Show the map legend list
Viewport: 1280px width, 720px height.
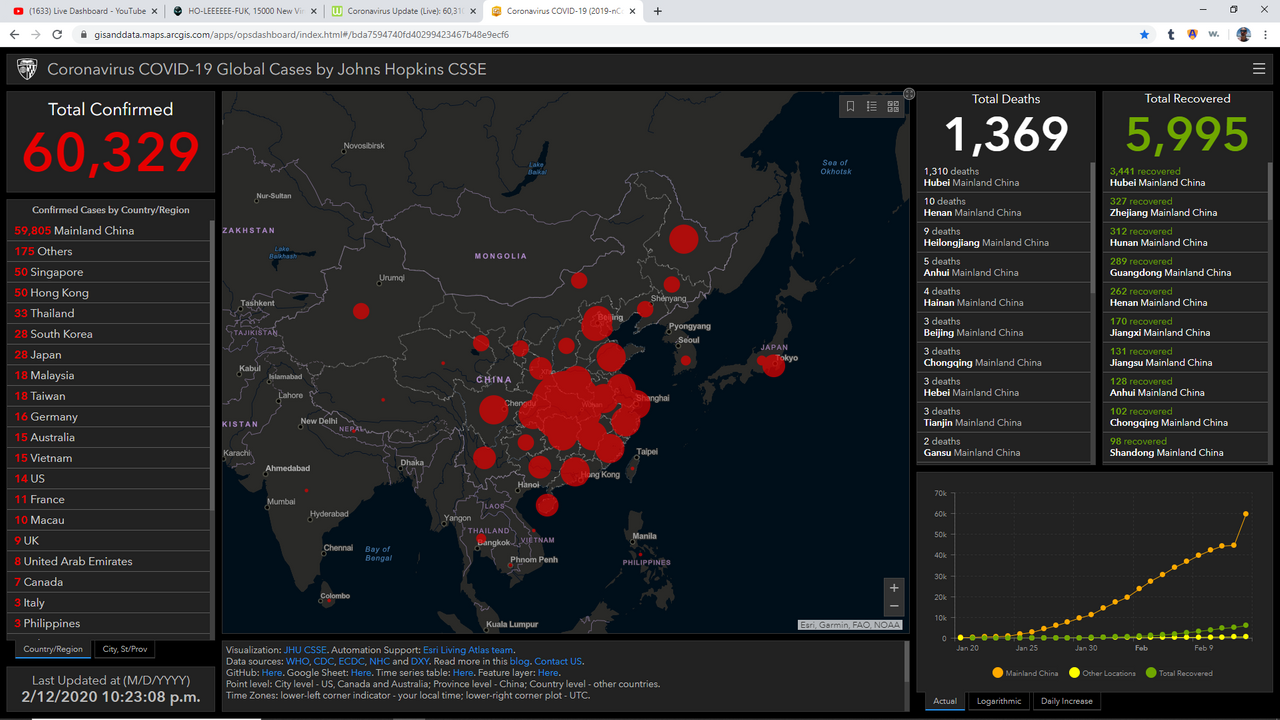[872, 107]
